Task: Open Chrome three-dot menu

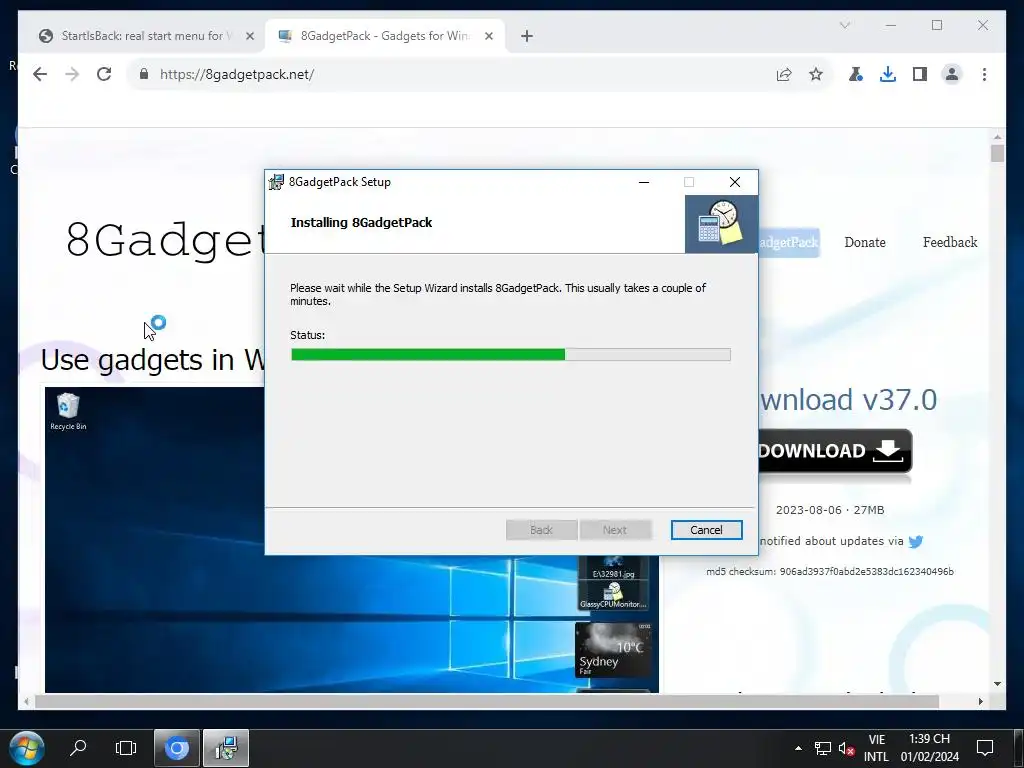Action: [984, 74]
